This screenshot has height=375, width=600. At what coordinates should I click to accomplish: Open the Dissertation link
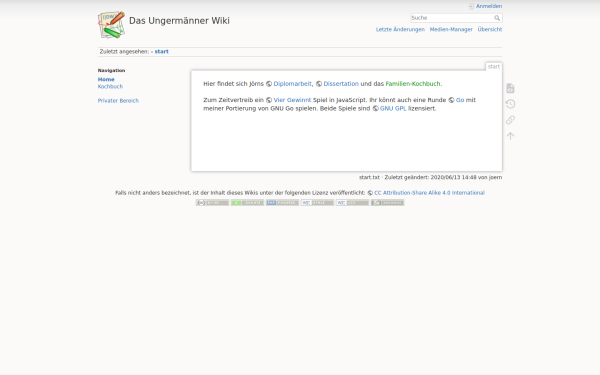[341, 84]
